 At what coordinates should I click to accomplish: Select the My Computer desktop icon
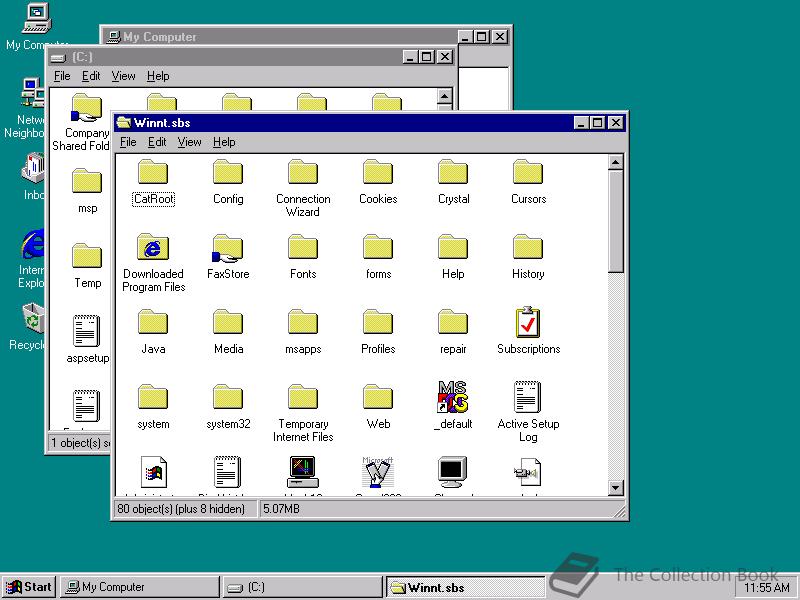[x=37, y=27]
